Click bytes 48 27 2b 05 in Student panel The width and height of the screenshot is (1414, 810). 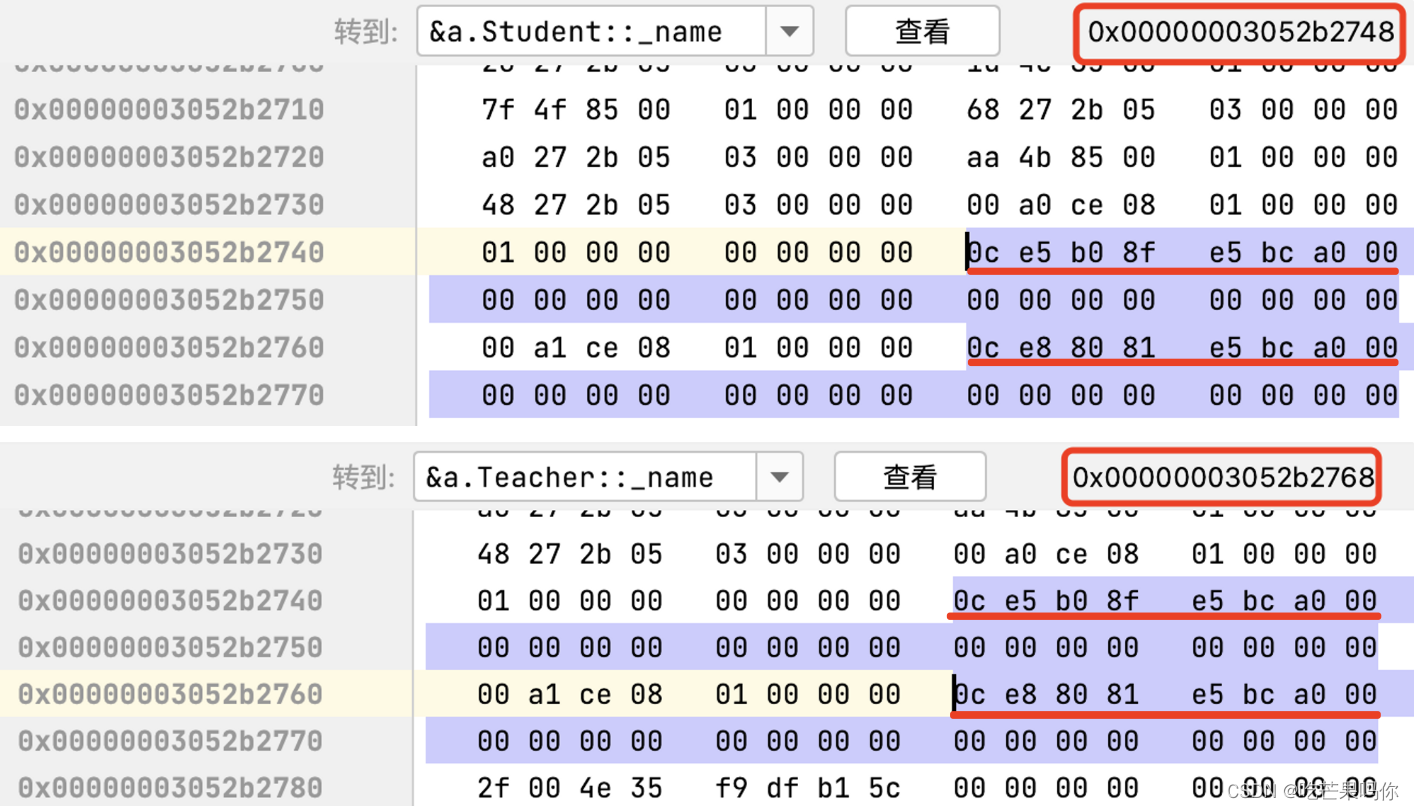click(576, 205)
